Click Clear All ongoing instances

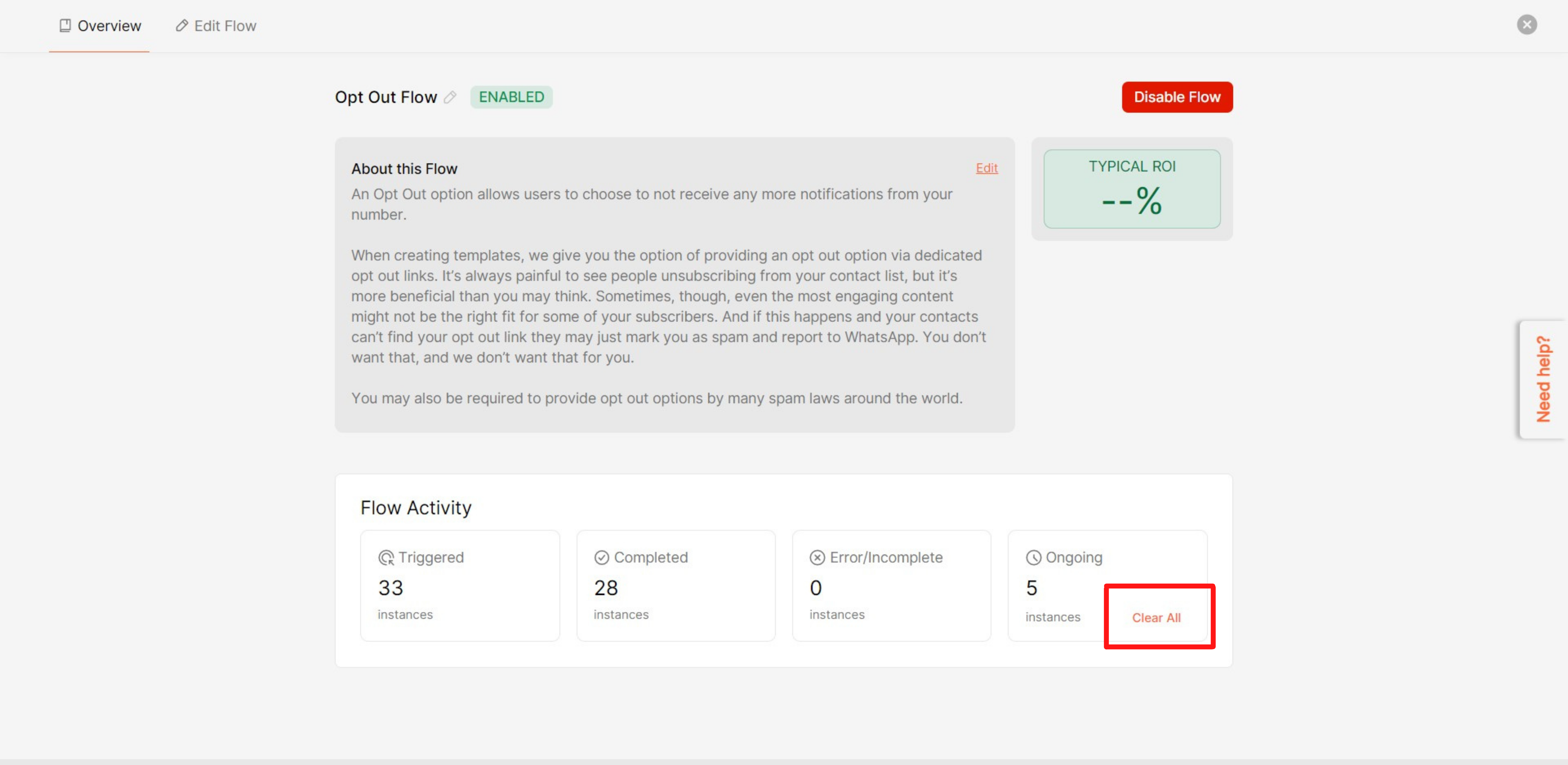point(1156,618)
